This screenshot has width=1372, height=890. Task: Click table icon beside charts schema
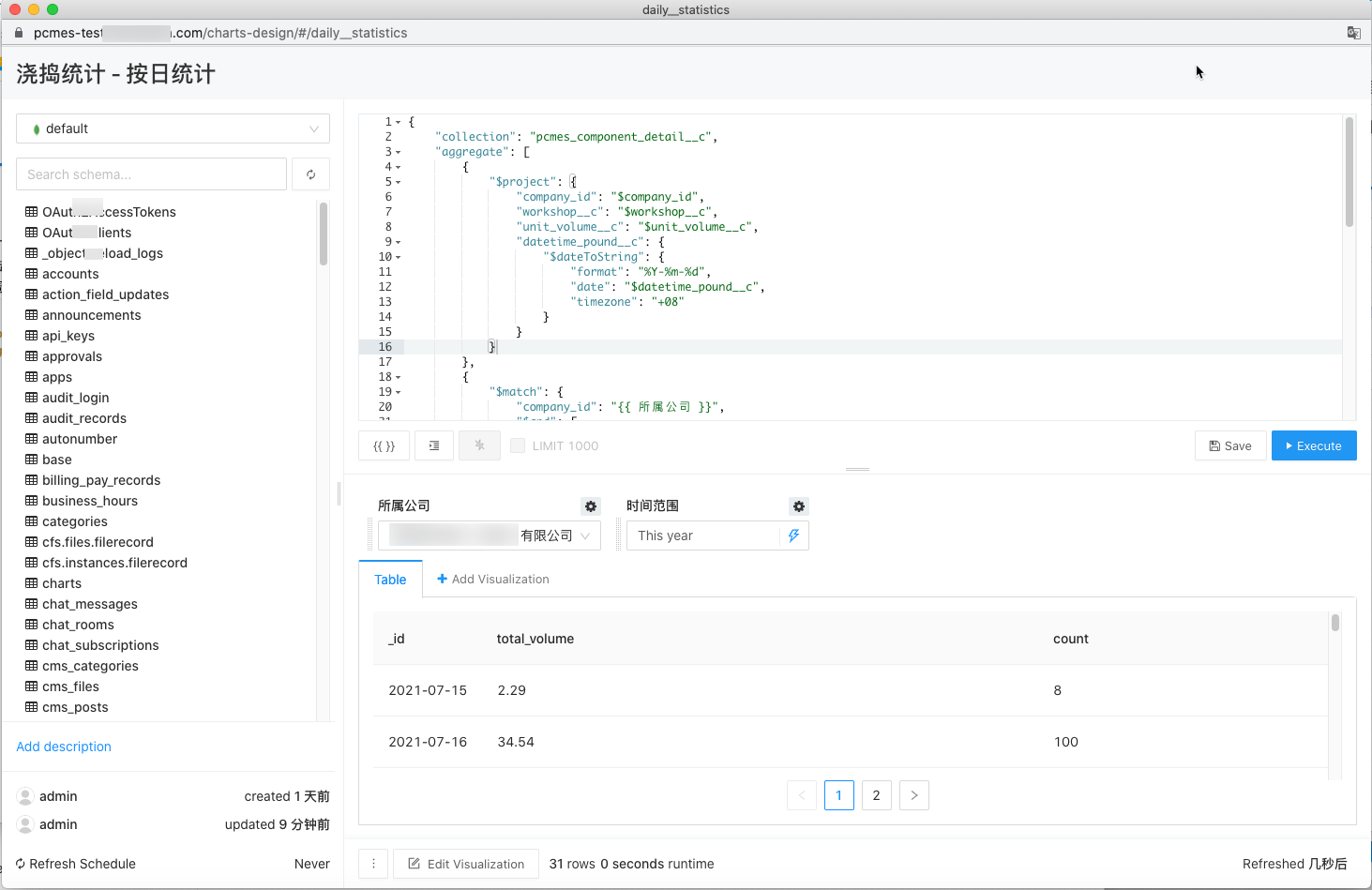click(32, 583)
